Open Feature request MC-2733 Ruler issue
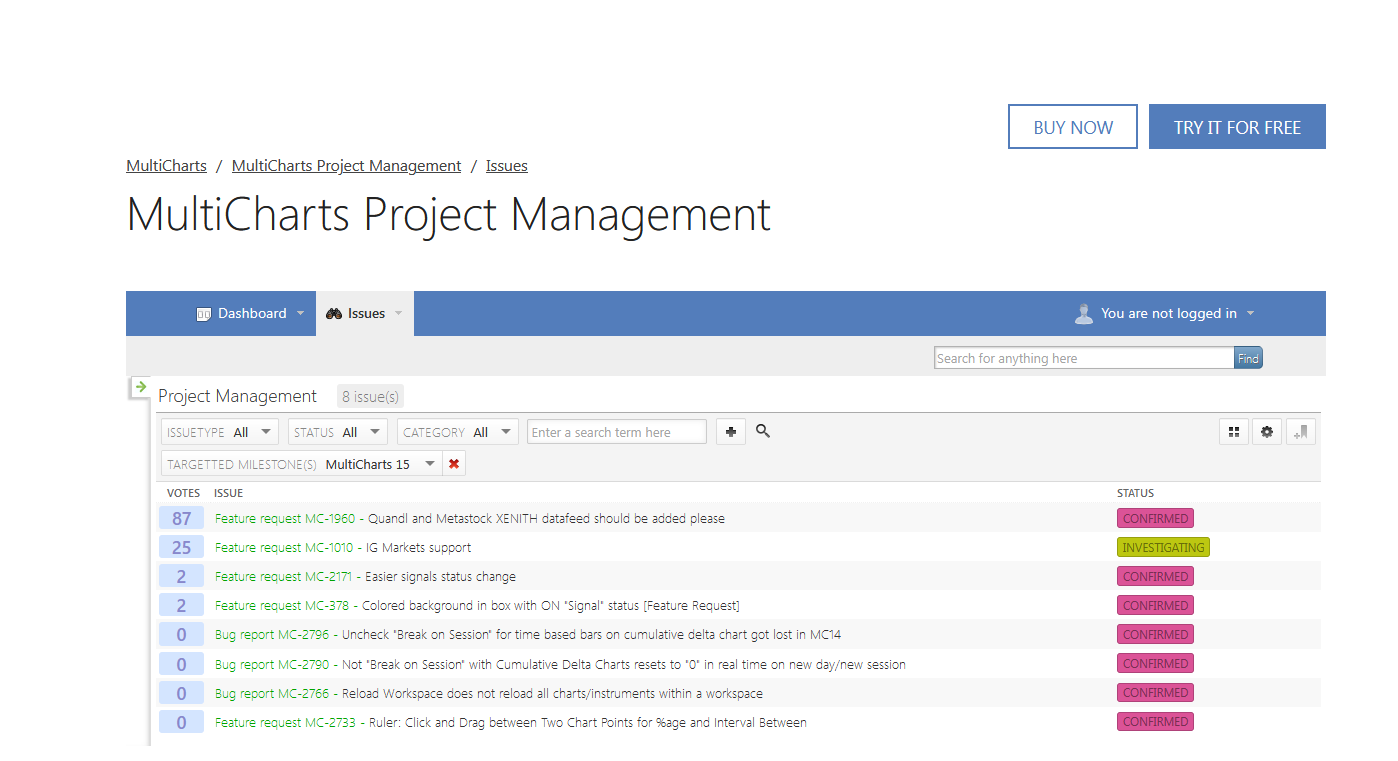This screenshot has height=761, width=1398. [511, 723]
